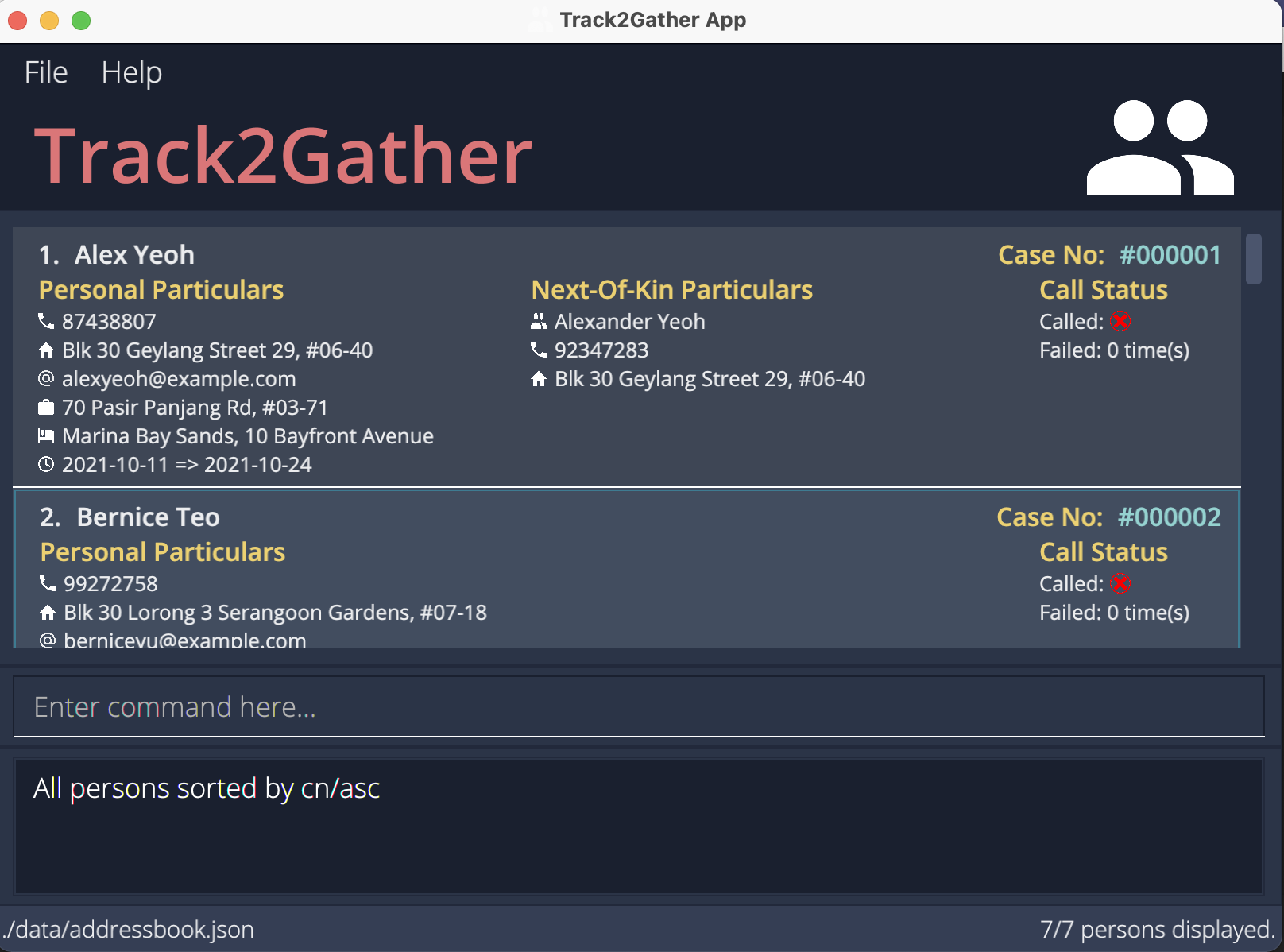Select the hotel icon next to Marina Bay Sands

[x=45, y=436]
